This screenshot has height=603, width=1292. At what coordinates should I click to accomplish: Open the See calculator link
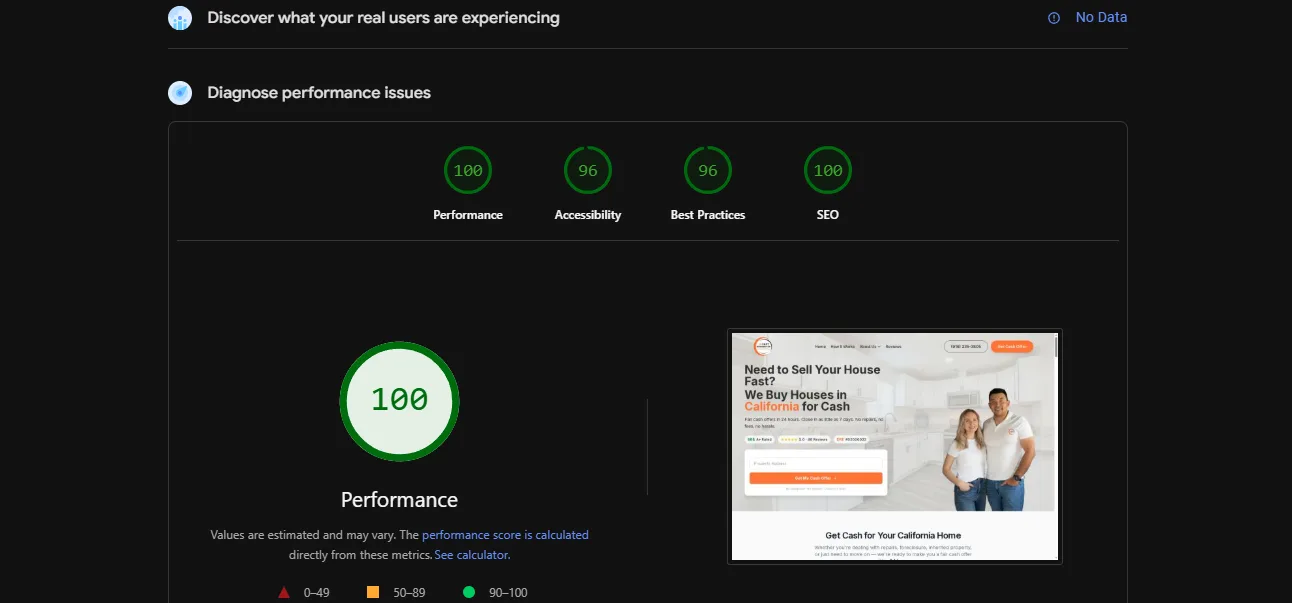[x=472, y=555]
